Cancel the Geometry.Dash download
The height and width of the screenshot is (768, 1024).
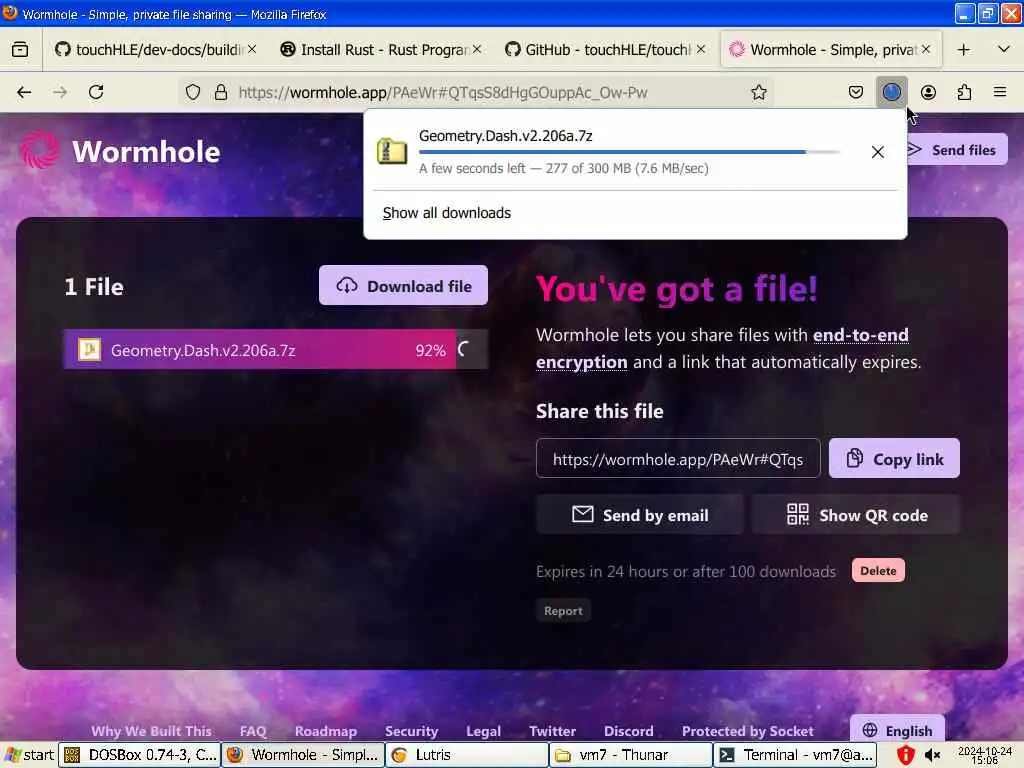[878, 152]
